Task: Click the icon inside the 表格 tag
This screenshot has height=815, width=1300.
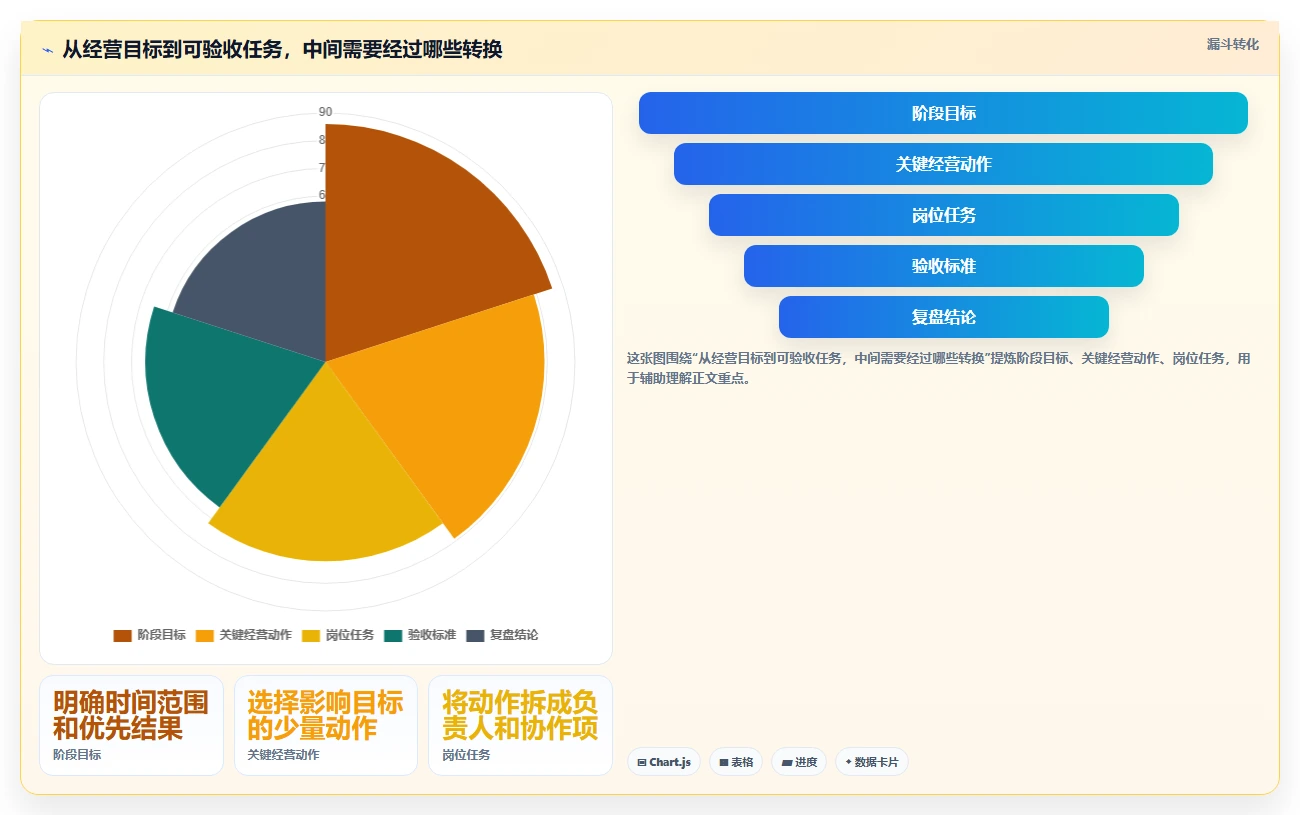Action: (x=724, y=763)
